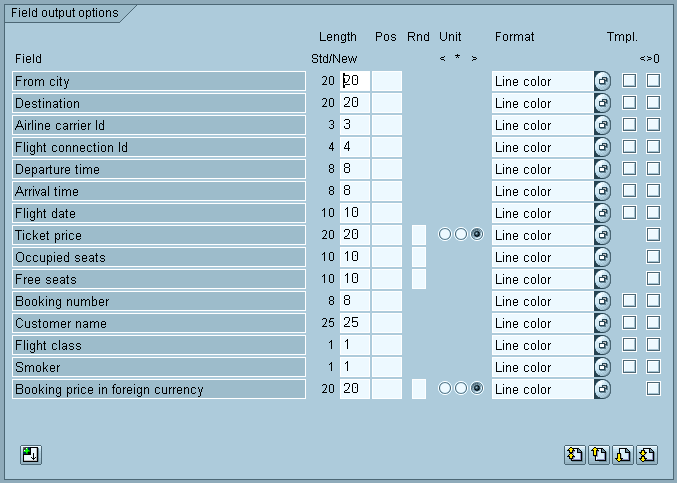Open format selection icon for From city
The image size is (677, 483).
pyautogui.click(x=602, y=81)
